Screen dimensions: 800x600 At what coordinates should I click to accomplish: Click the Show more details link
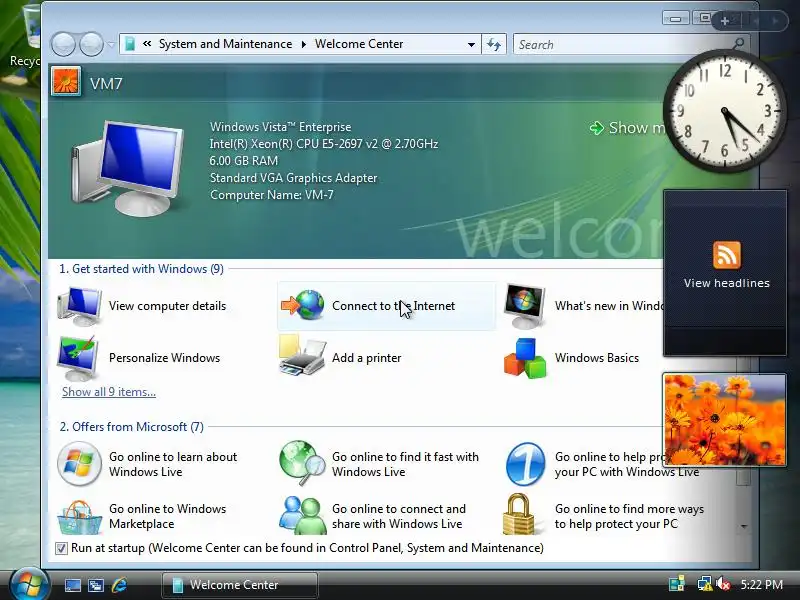point(628,128)
